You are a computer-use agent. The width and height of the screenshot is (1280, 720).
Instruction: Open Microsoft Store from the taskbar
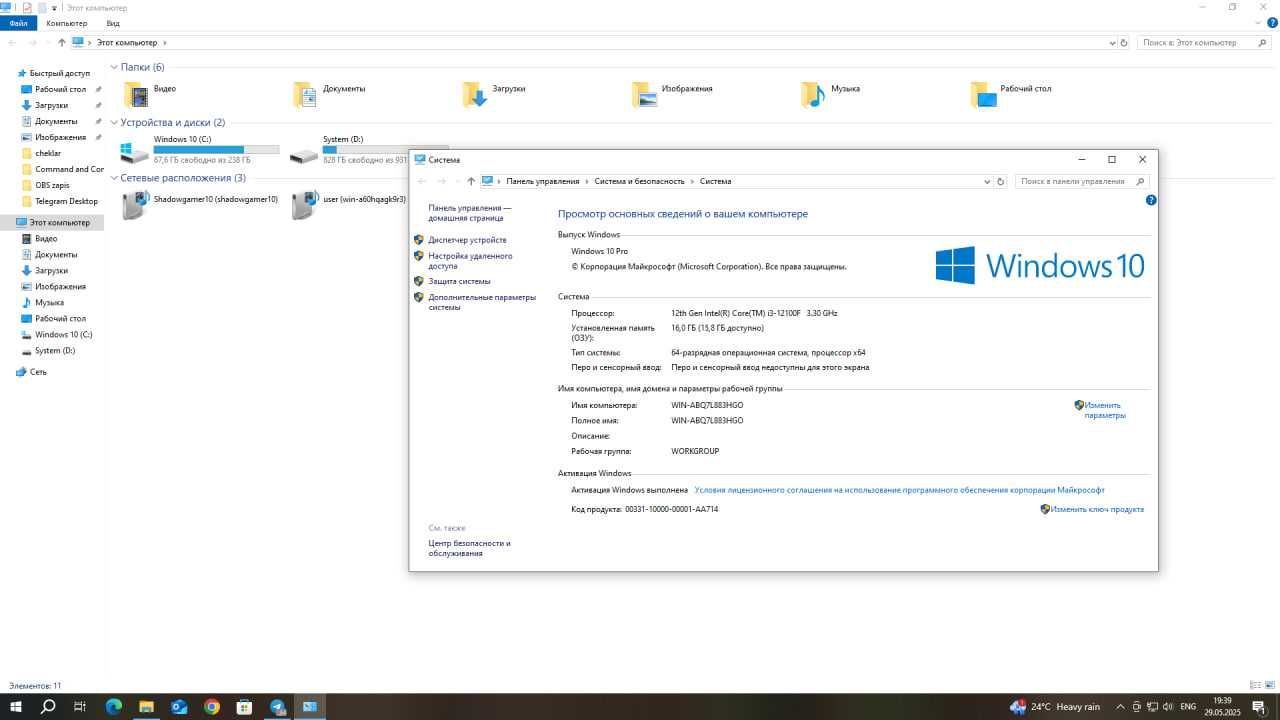pyautogui.click(x=244, y=707)
